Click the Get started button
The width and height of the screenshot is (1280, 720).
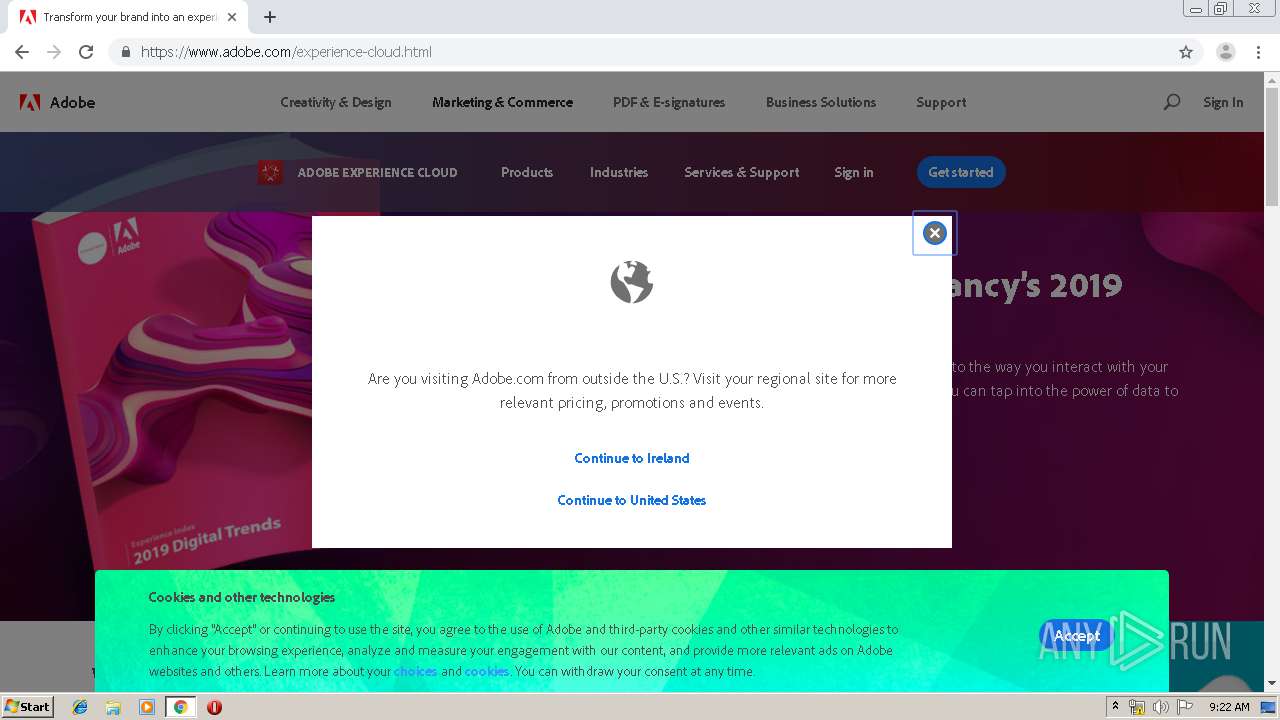(x=961, y=172)
